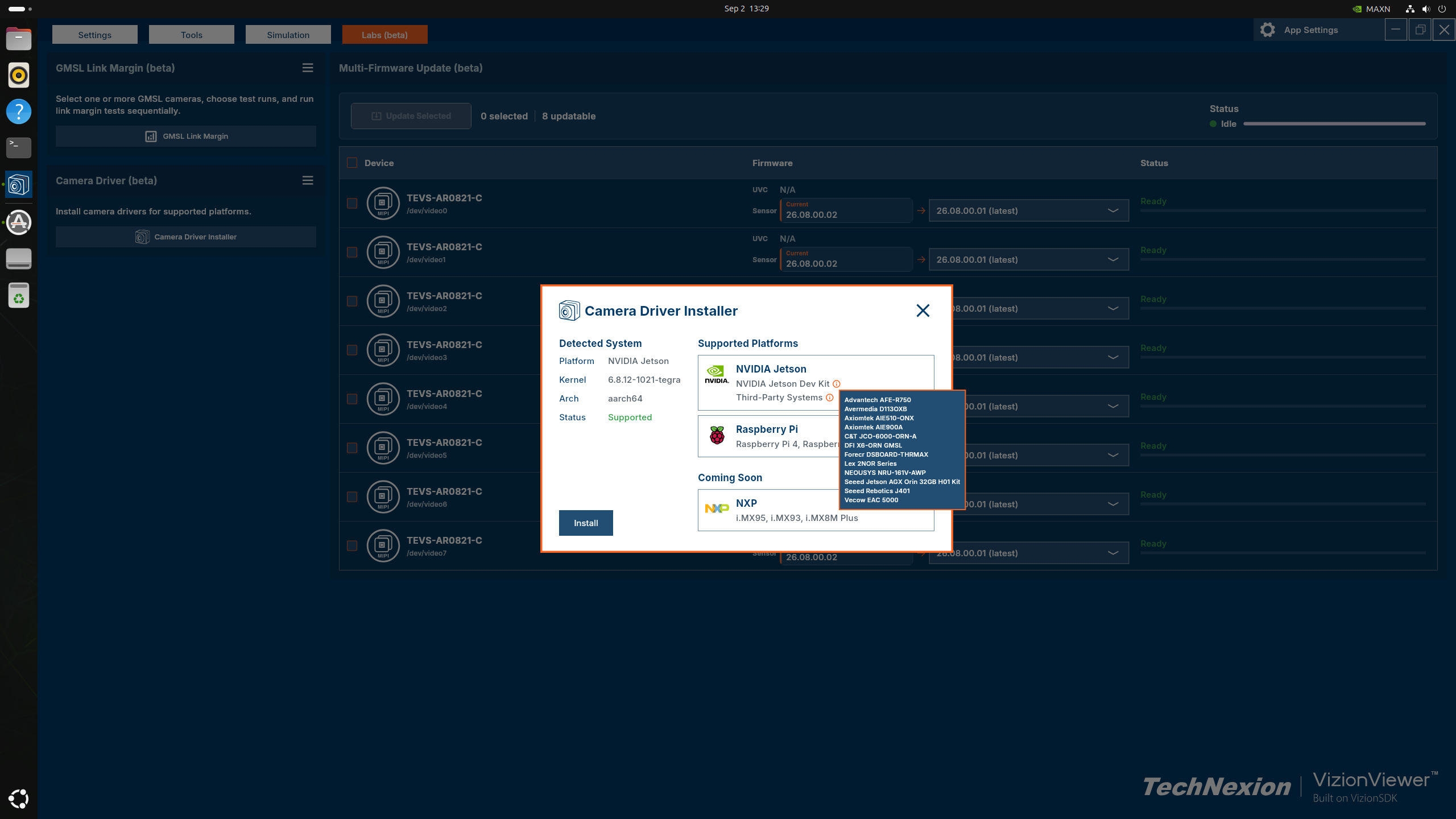The height and width of the screenshot is (819, 1456).
Task: Click the progress bar for /dev/video1 row
Action: click(1283, 260)
